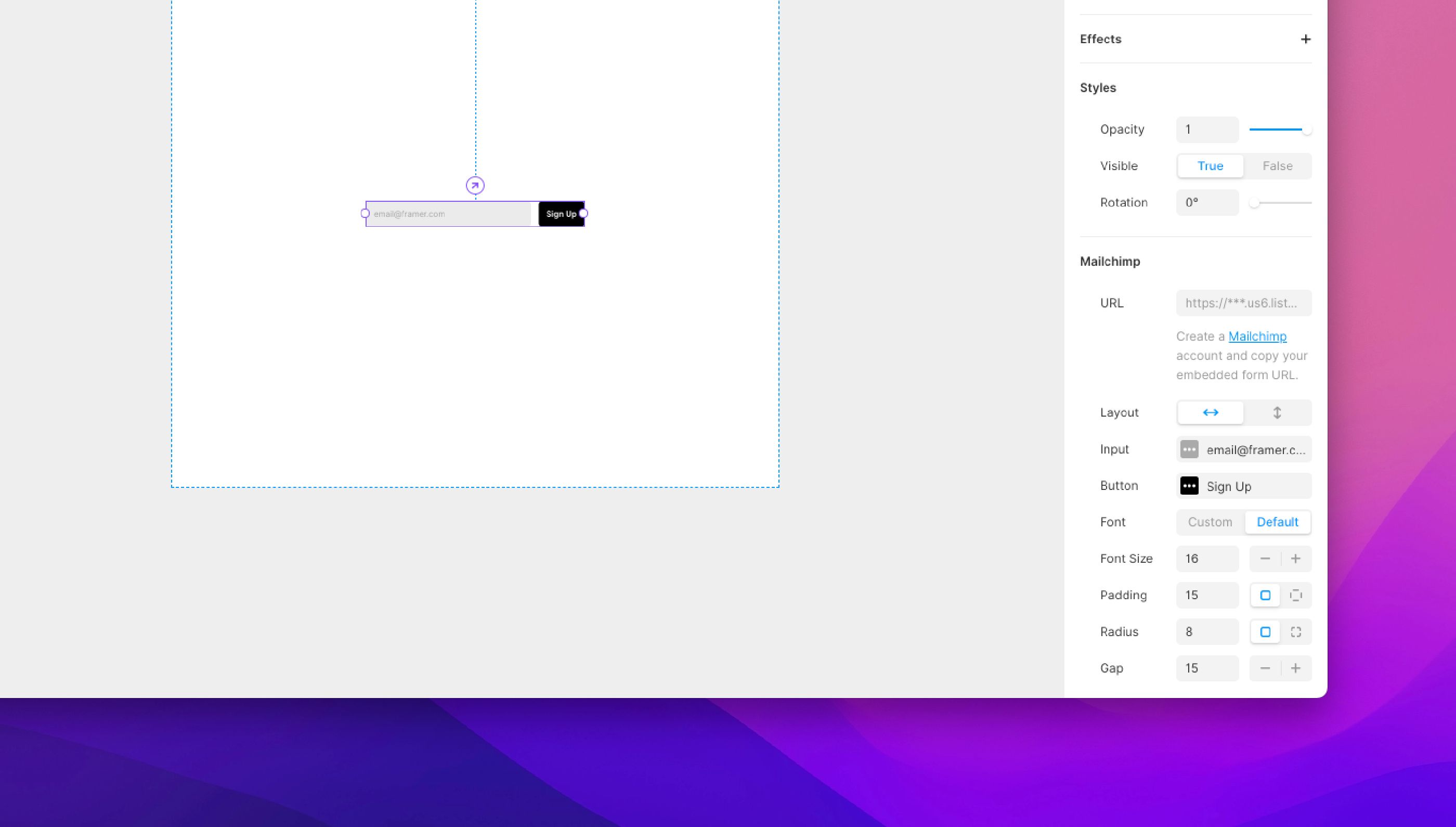Decrease Gap with minus stepper
Screen dimensions: 1456x827
[1265, 668]
